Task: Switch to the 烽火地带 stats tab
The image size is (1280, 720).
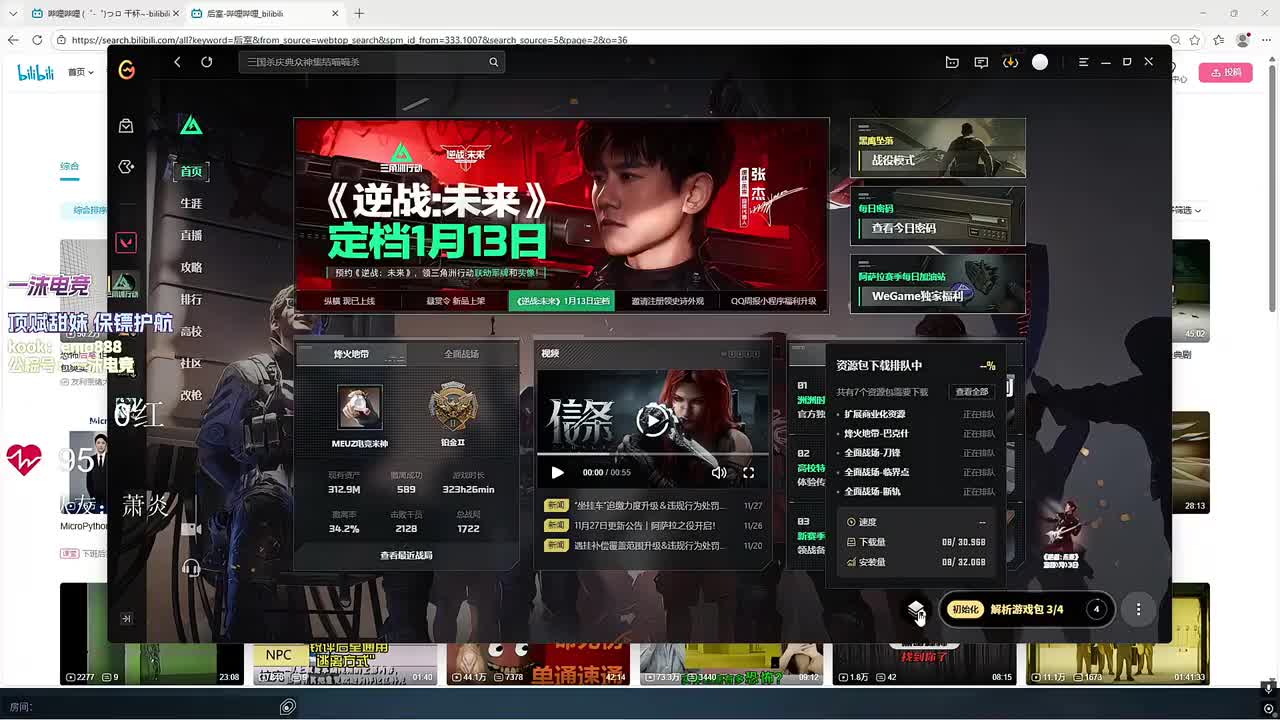Action: [x=351, y=354]
